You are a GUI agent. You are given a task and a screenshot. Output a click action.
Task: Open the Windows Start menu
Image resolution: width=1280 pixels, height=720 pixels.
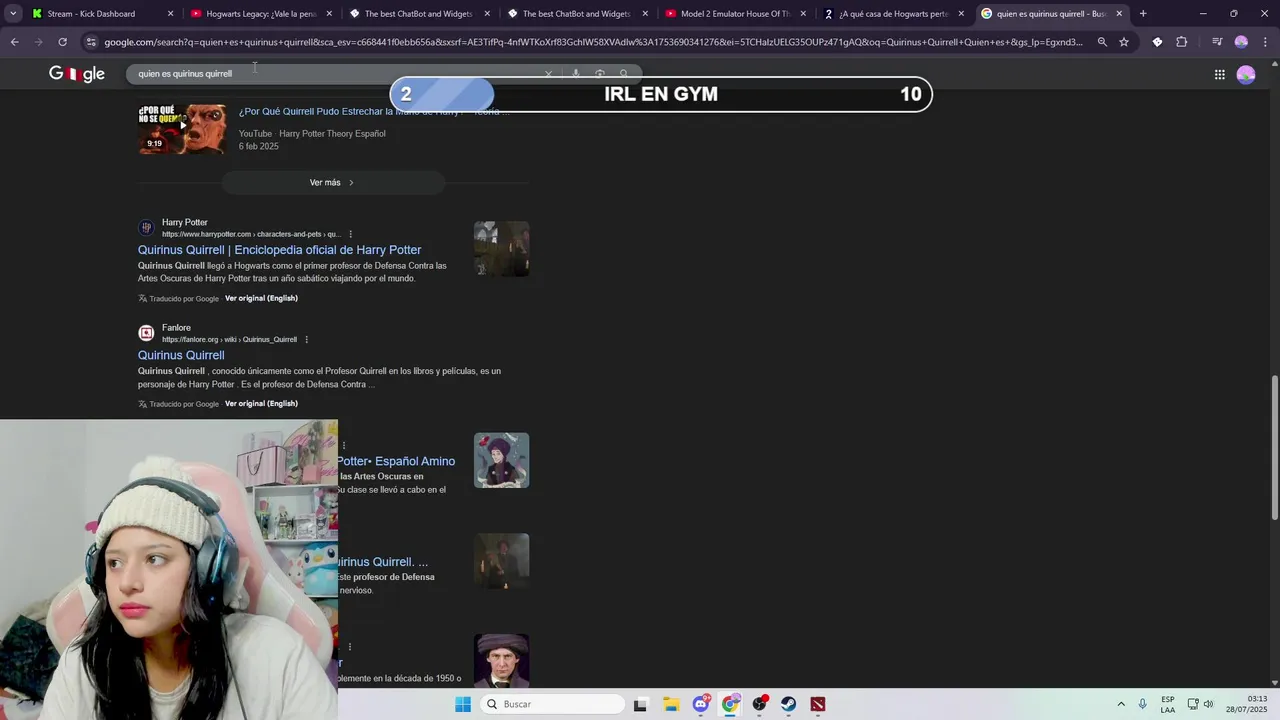point(463,704)
